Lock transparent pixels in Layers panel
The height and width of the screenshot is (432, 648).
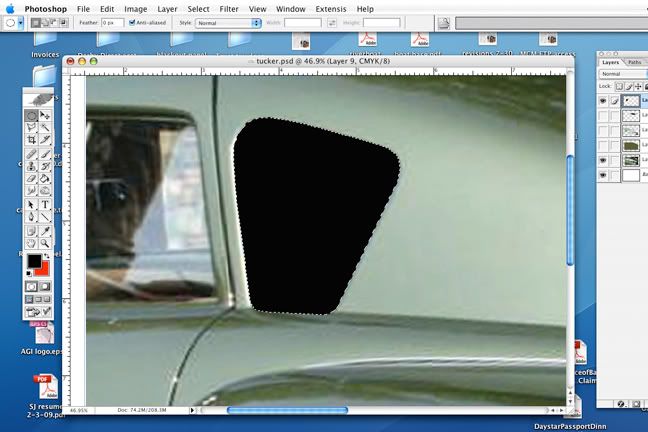[619, 86]
